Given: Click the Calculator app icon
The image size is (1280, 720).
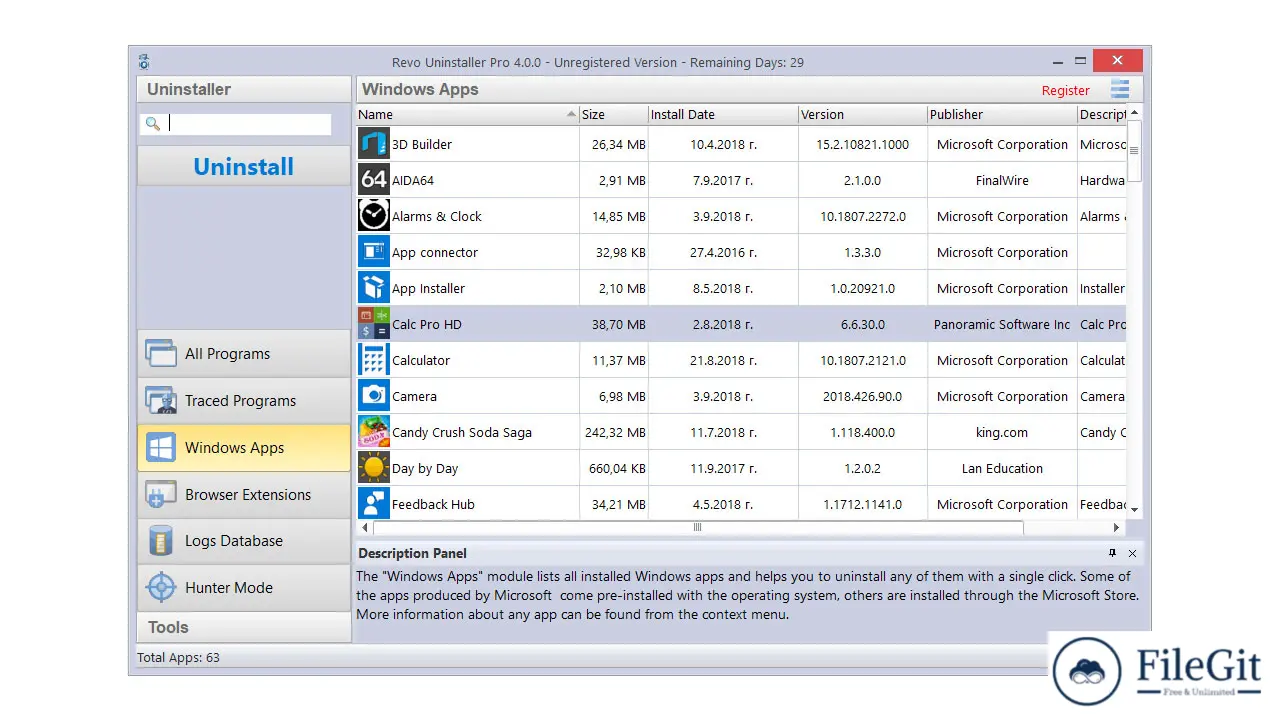Looking at the screenshot, I should coord(374,360).
